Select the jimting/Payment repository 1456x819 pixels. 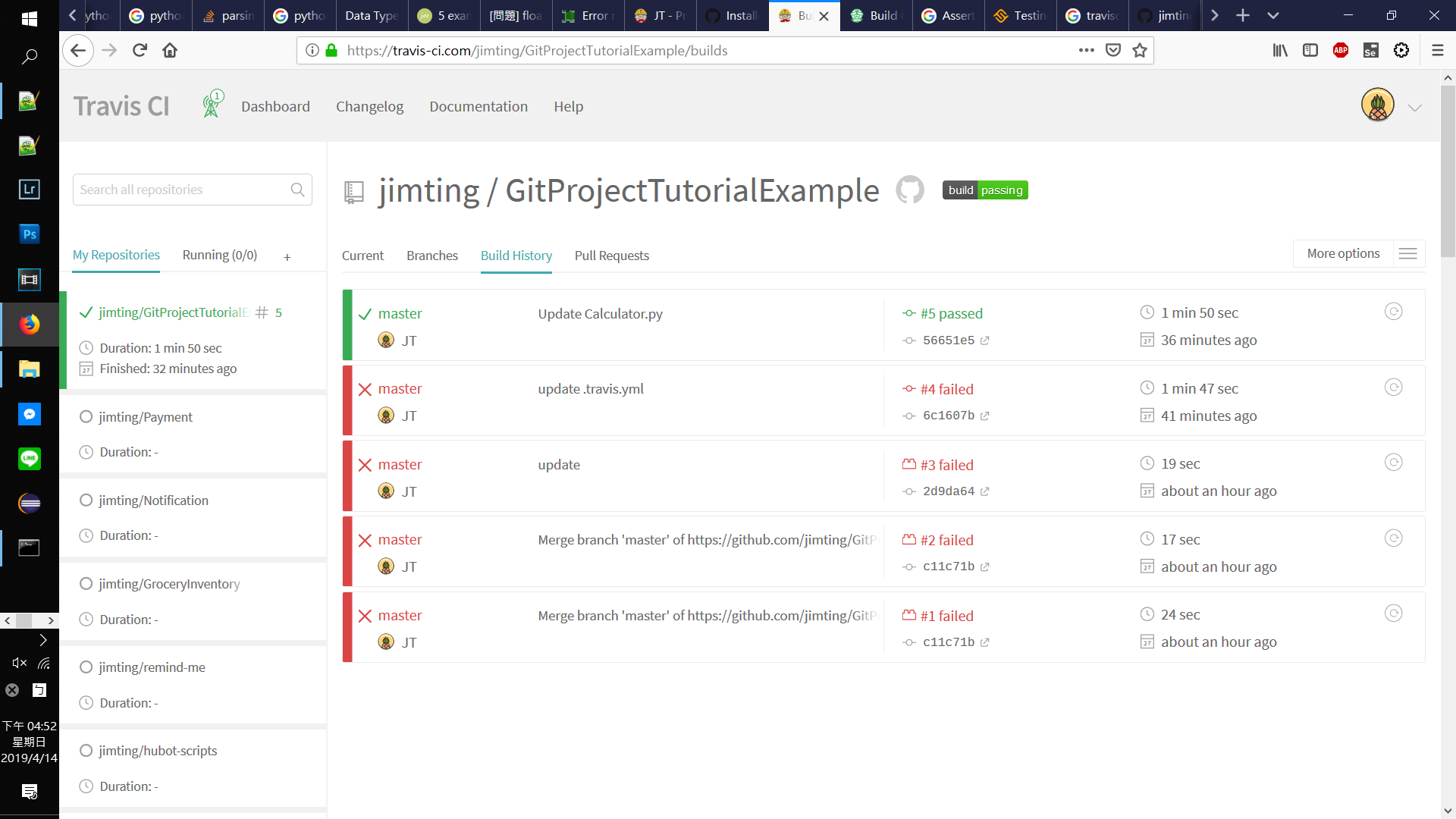146,417
